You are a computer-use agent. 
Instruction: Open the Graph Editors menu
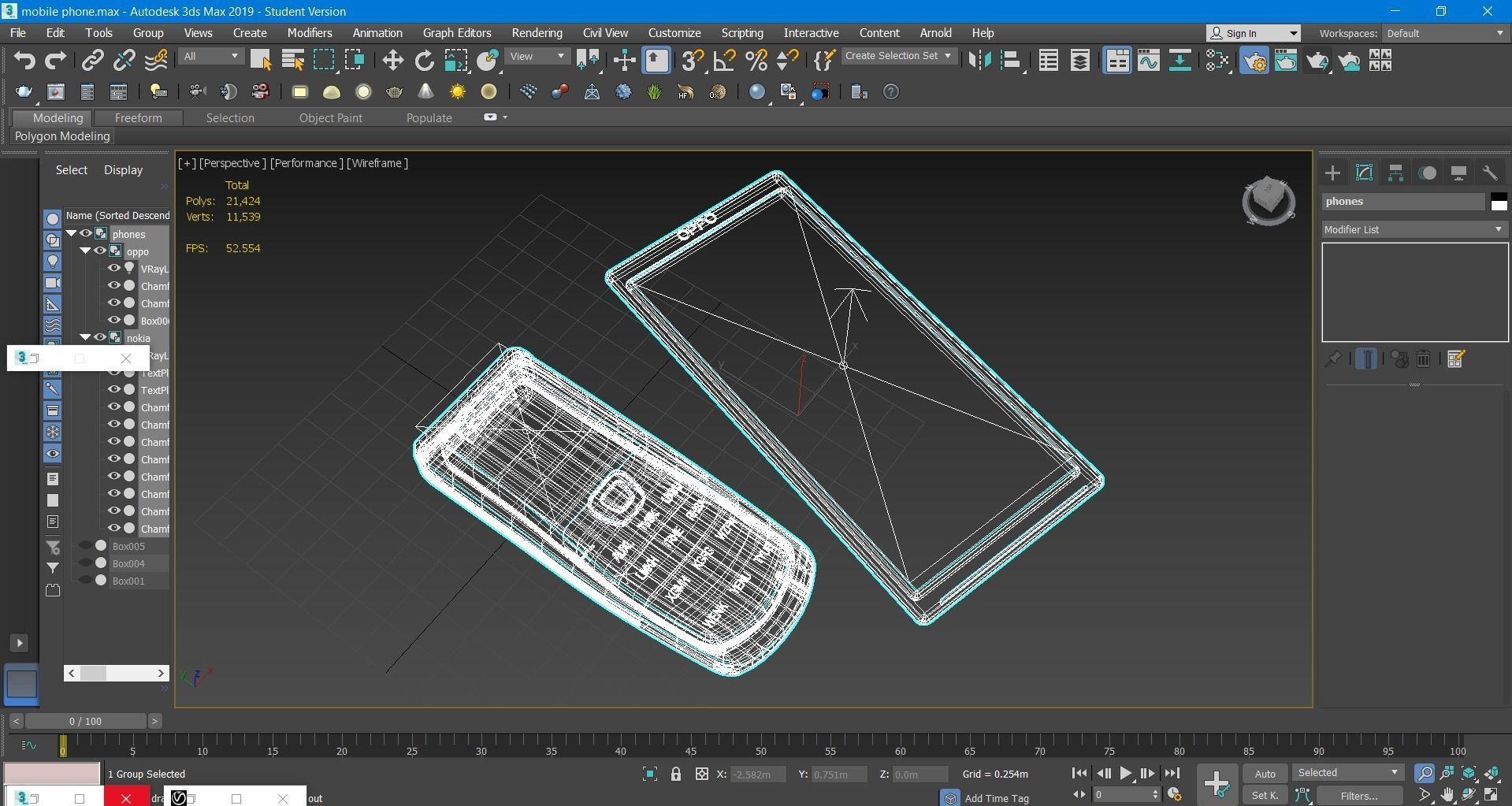point(457,33)
